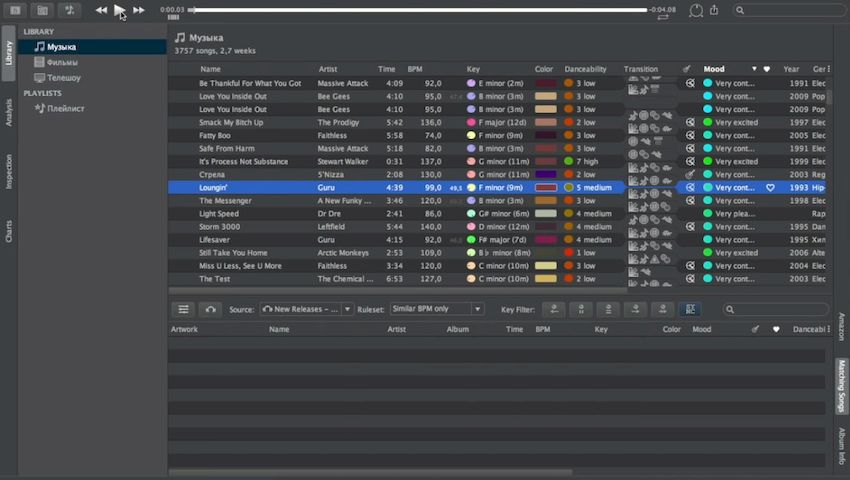The width and height of the screenshot is (850, 480).
Task: Switch to the Analysis vertical tab
Action: click(x=8, y=112)
